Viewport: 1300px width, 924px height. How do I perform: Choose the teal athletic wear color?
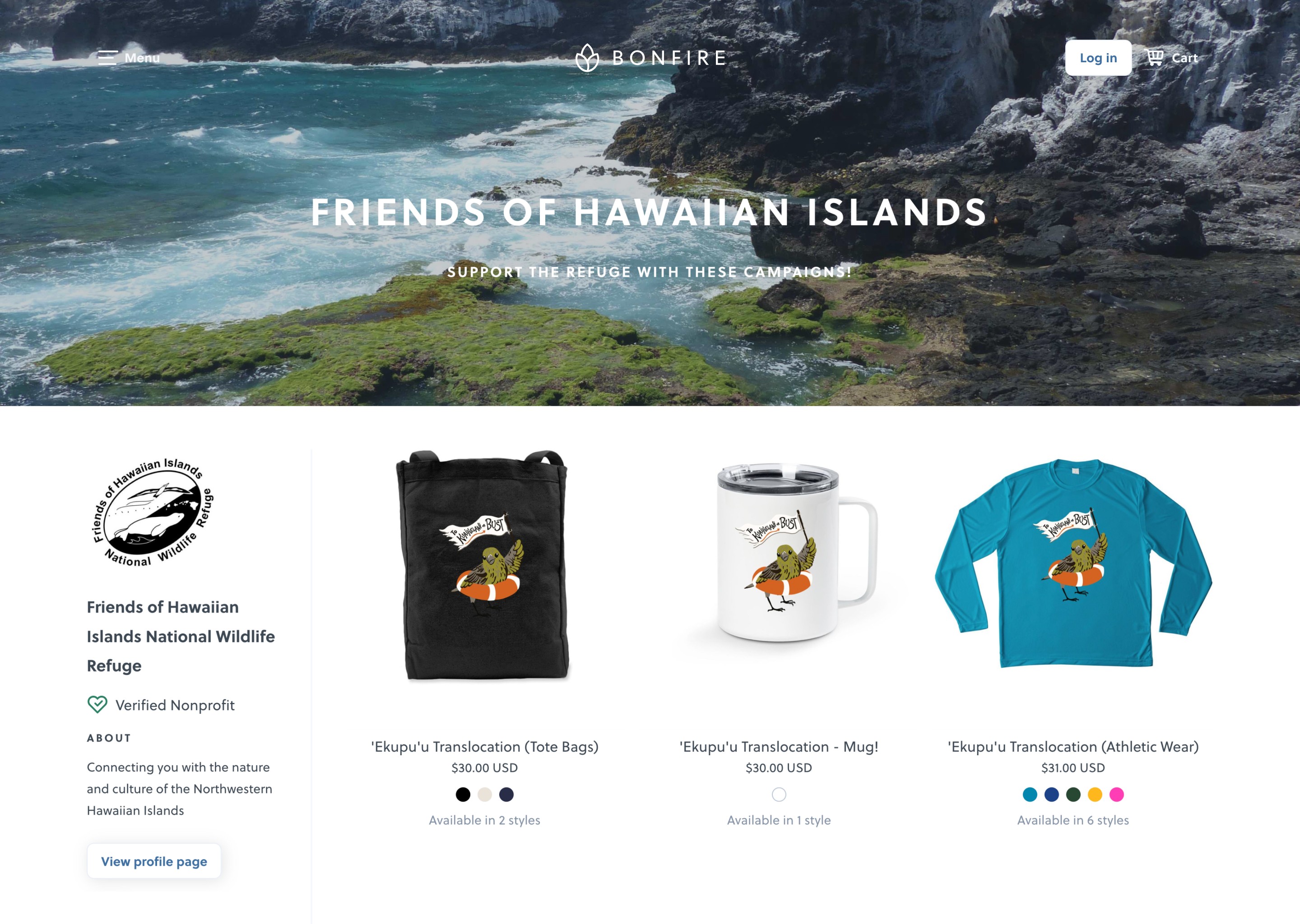1030,794
